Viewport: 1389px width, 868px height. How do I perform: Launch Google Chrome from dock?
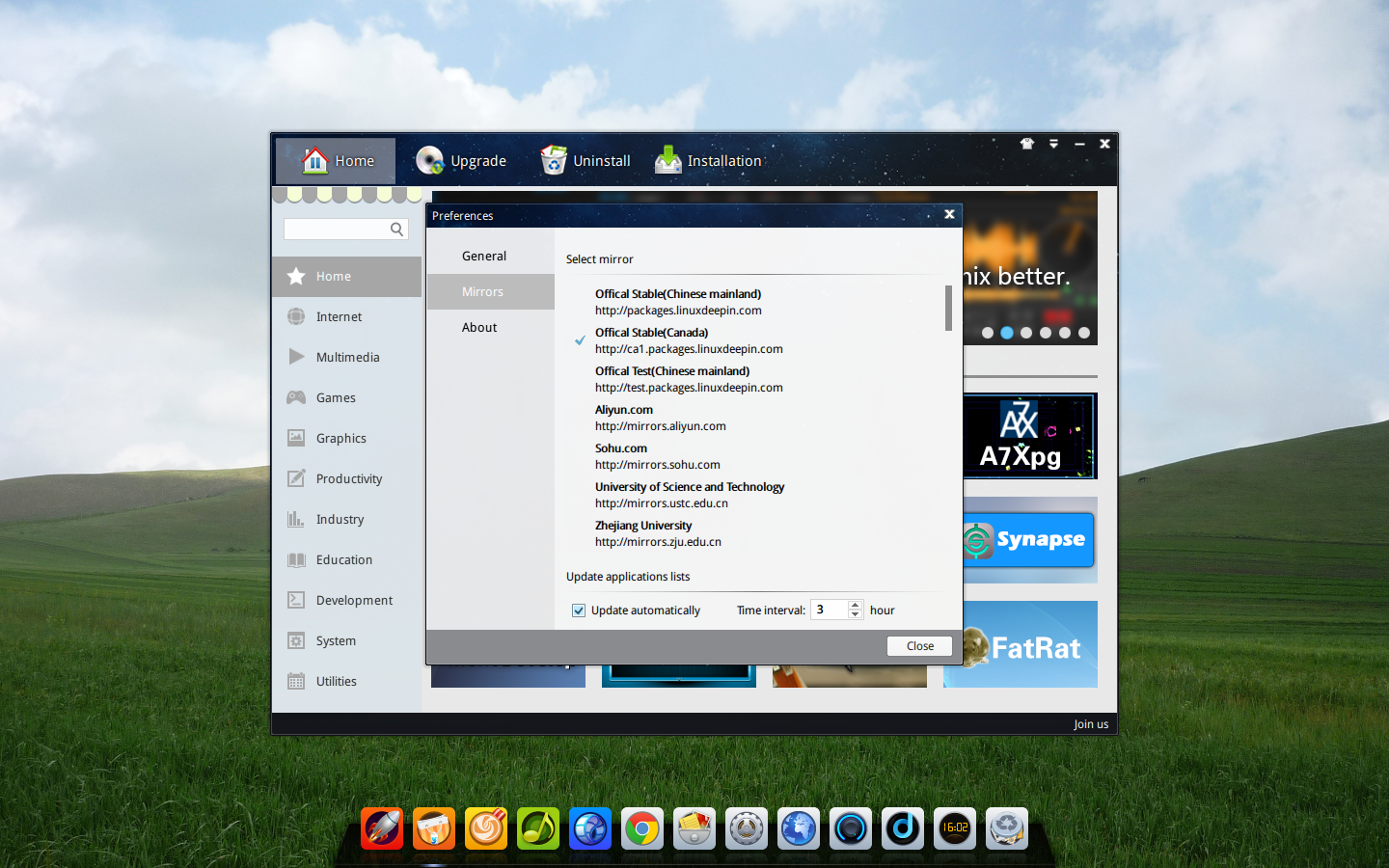point(642,828)
